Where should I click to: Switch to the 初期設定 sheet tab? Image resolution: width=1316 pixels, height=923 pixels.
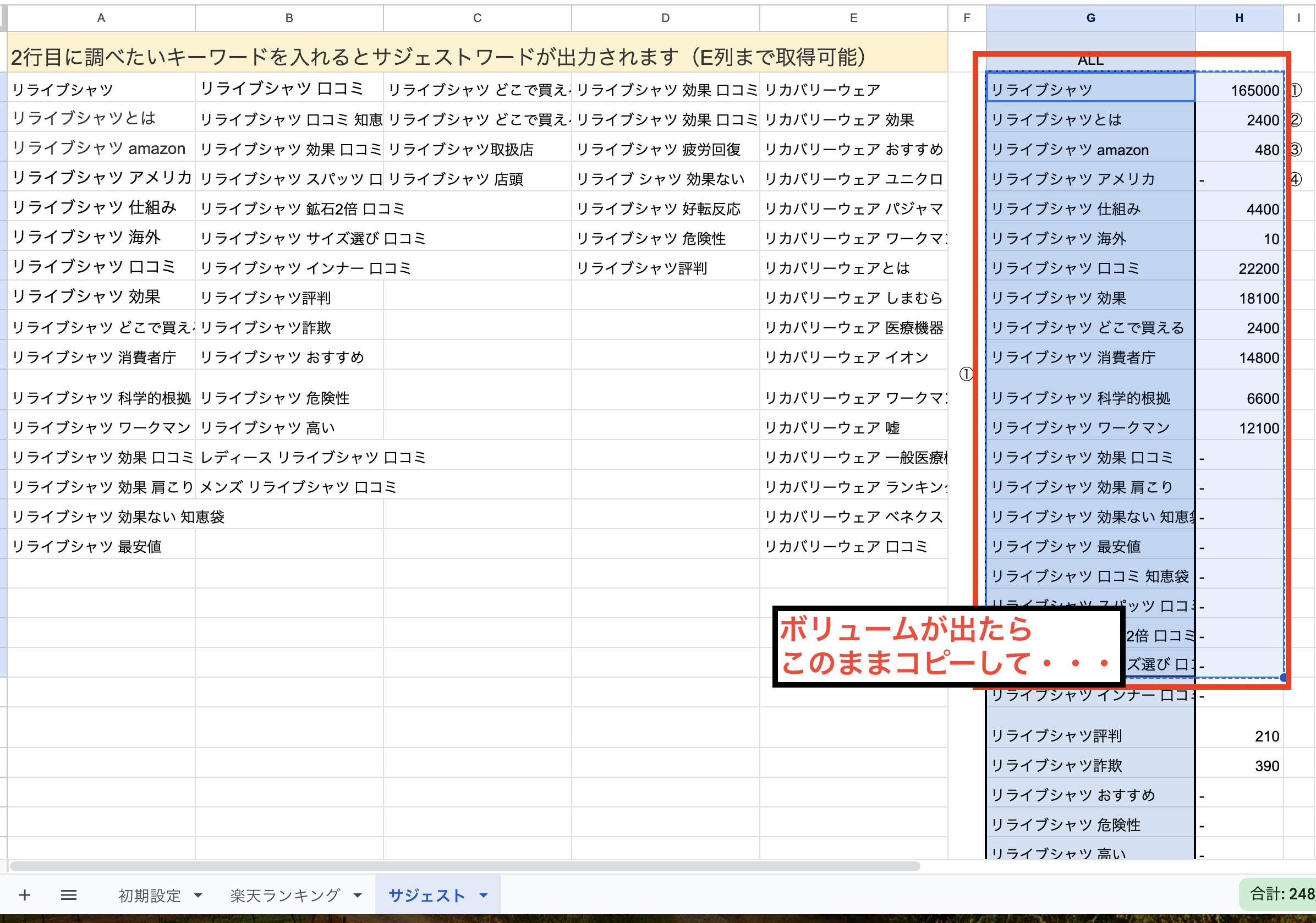click(x=150, y=895)
